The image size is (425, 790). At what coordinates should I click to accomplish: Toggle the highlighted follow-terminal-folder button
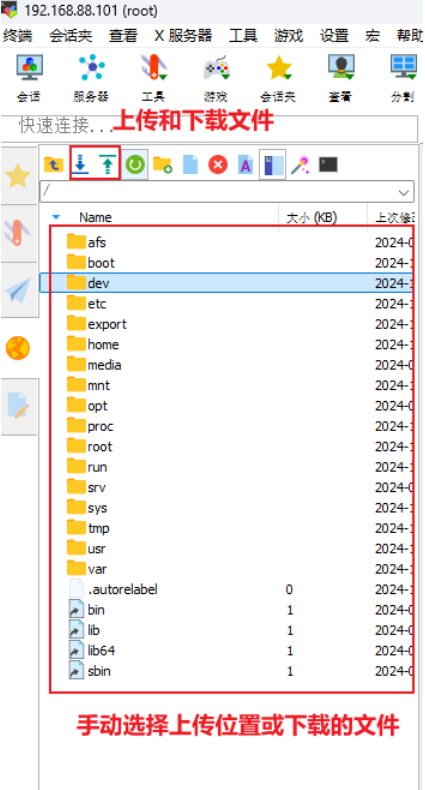[x=272, y=164]
